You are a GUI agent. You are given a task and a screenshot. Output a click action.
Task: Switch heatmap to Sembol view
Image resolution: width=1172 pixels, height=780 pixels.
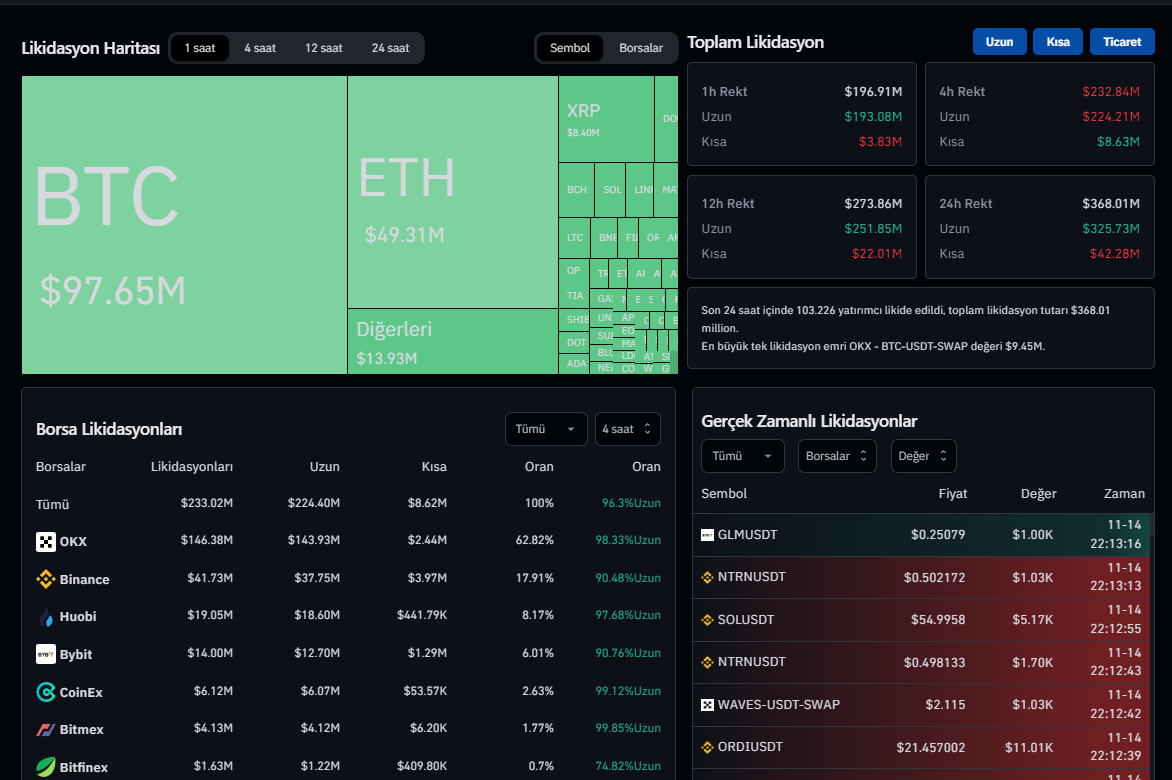[x=570, y=48]
